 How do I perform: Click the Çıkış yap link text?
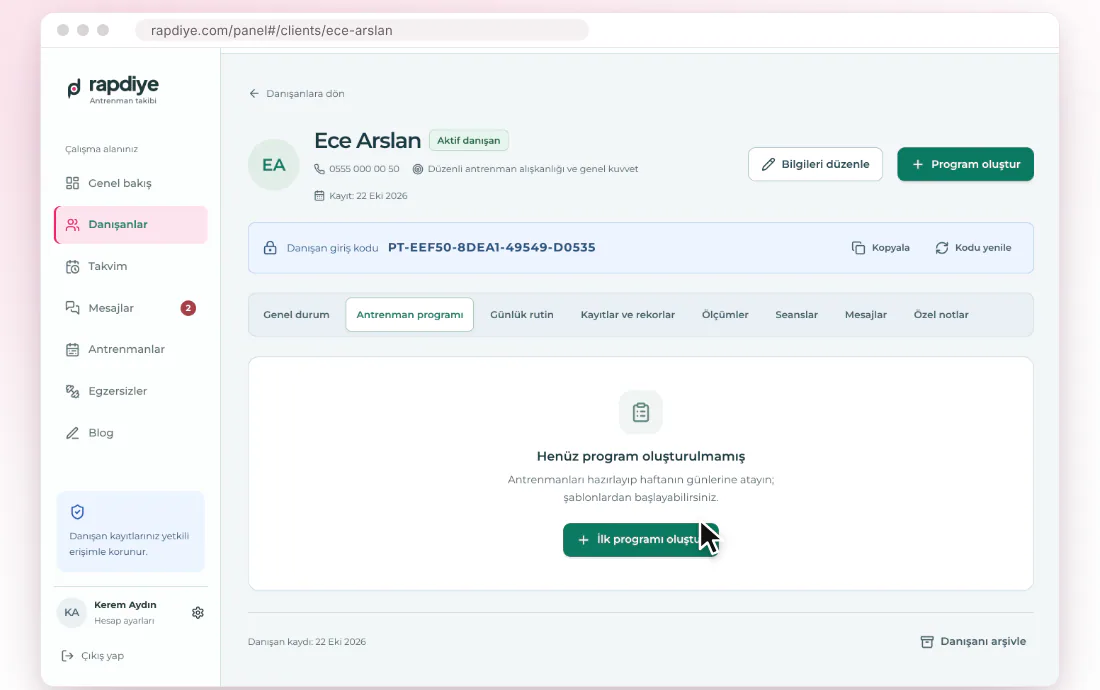point(102,656)
